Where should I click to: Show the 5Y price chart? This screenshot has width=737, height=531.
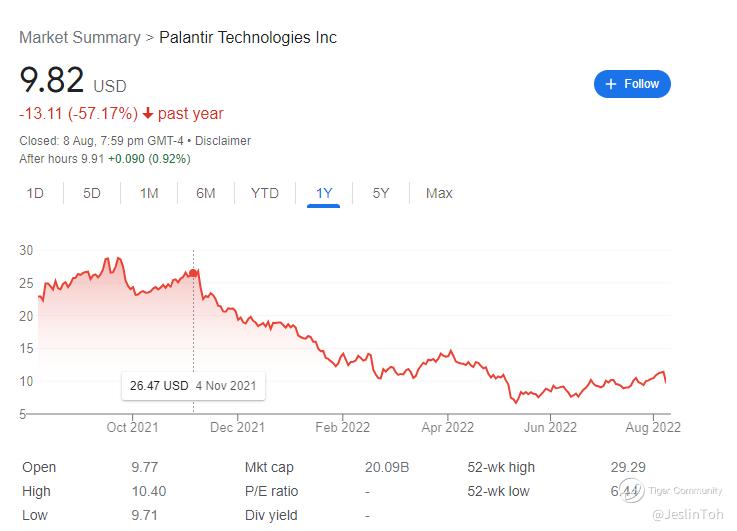(381, 193)
